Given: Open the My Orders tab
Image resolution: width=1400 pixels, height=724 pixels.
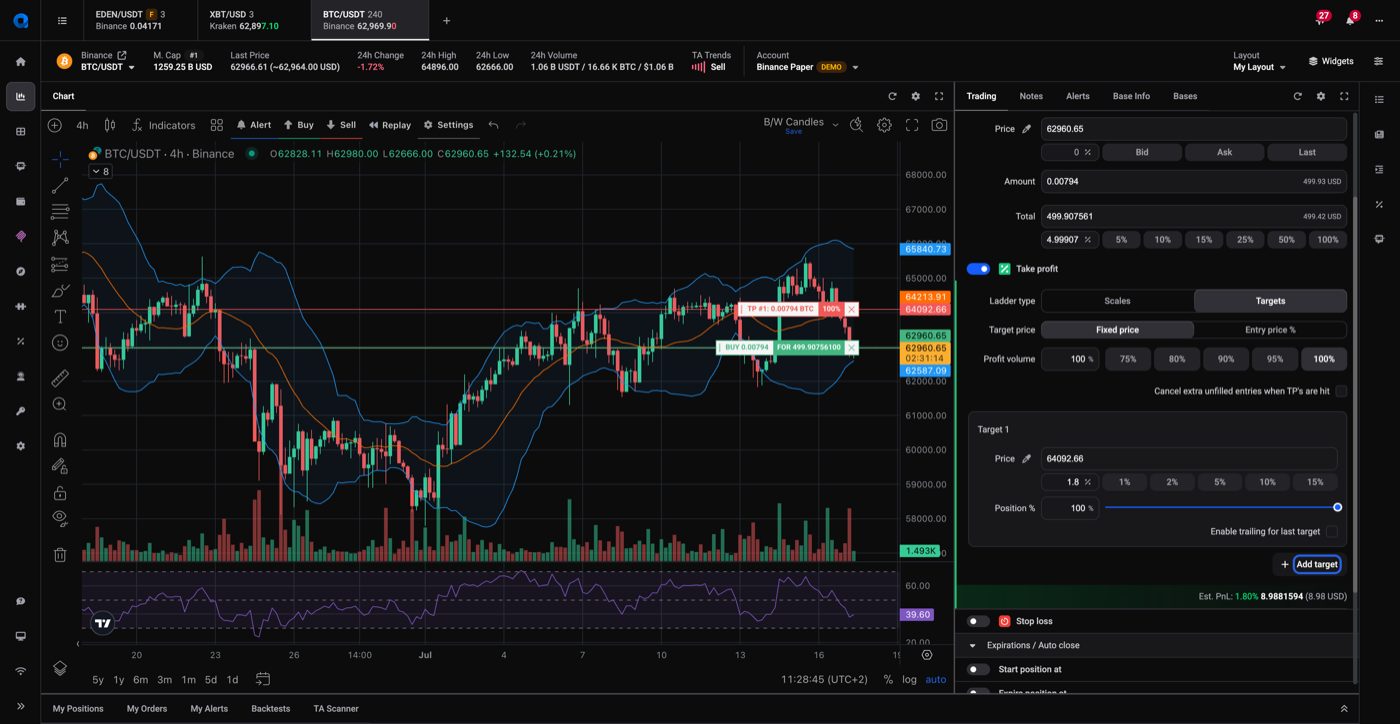Looking at the screenshot, I should pyautogui.click(x=147, y=709).
